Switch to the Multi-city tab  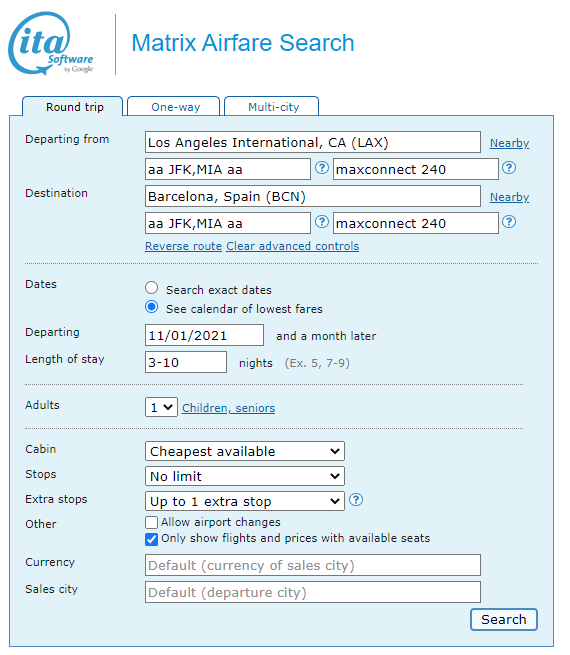[272, 107]
